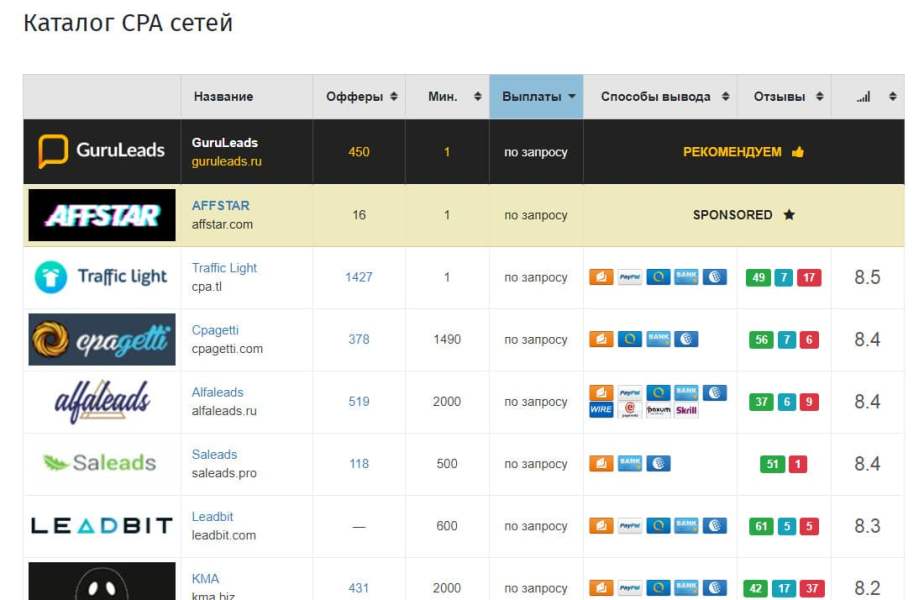Click the Bank icon in KMA row
This screenshot has width=924, height=600.
(686, 588)
